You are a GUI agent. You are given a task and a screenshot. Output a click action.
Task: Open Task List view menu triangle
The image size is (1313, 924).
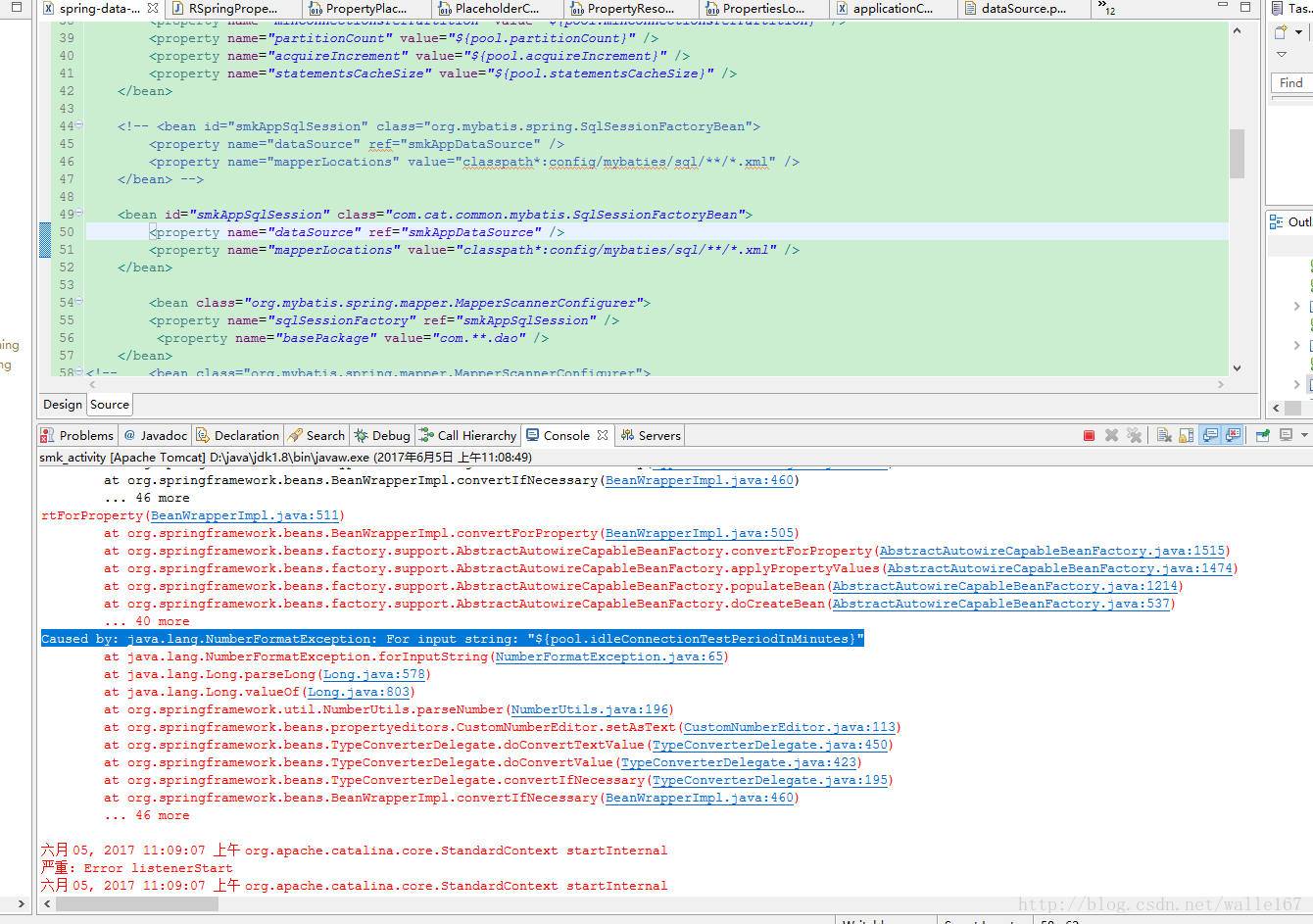pos(1281,55)
